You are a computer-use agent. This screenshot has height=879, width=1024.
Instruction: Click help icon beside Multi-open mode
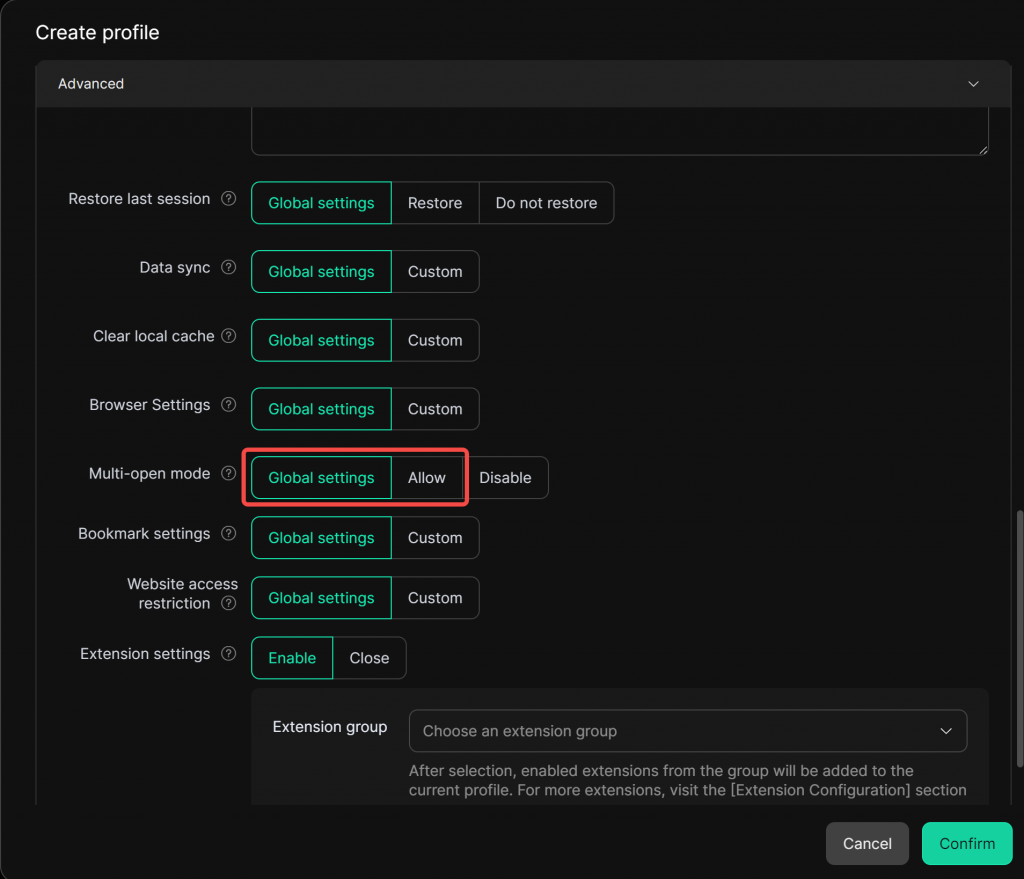(x=228, y=474)
